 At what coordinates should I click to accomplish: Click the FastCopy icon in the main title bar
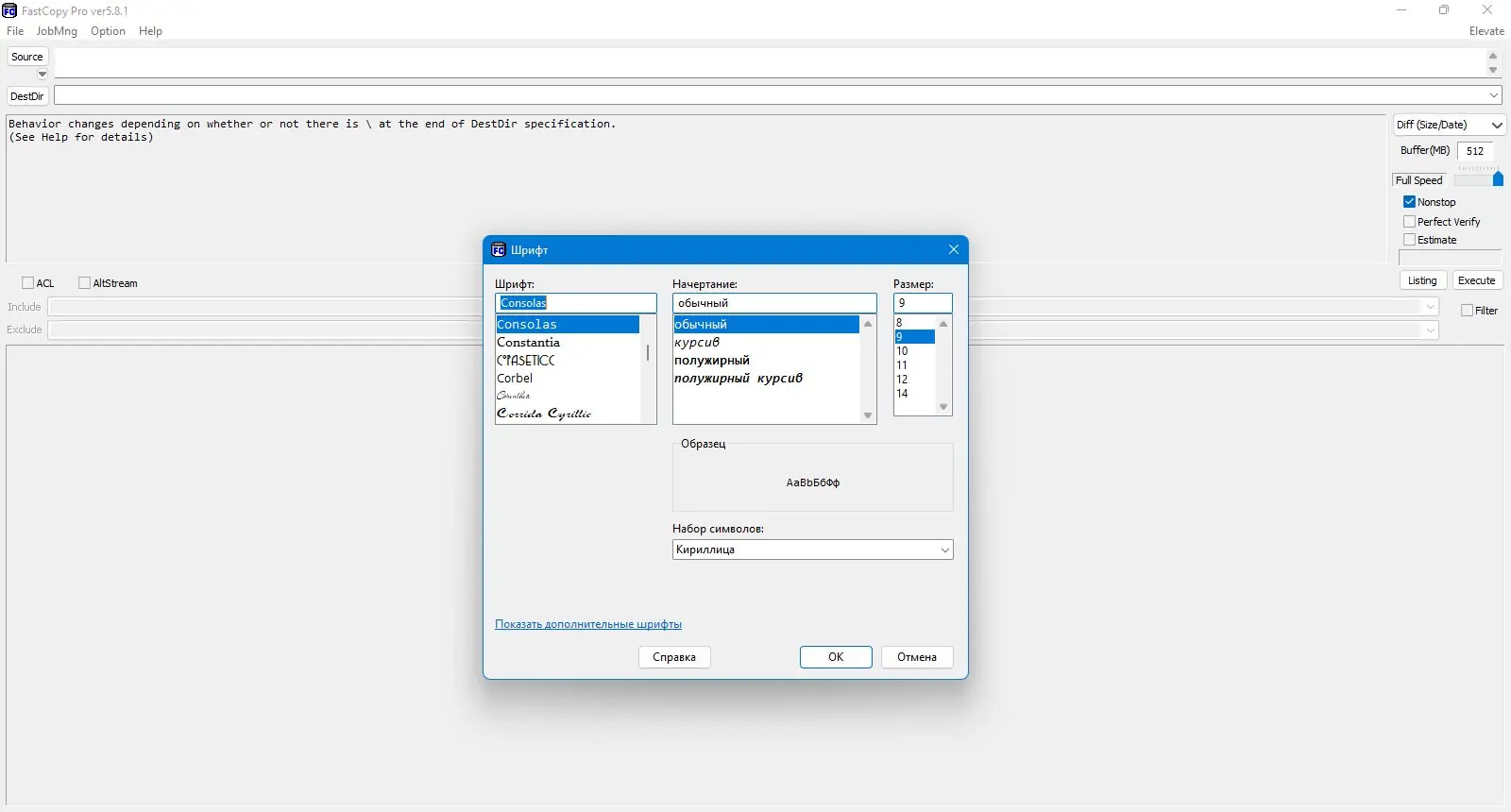9,10
